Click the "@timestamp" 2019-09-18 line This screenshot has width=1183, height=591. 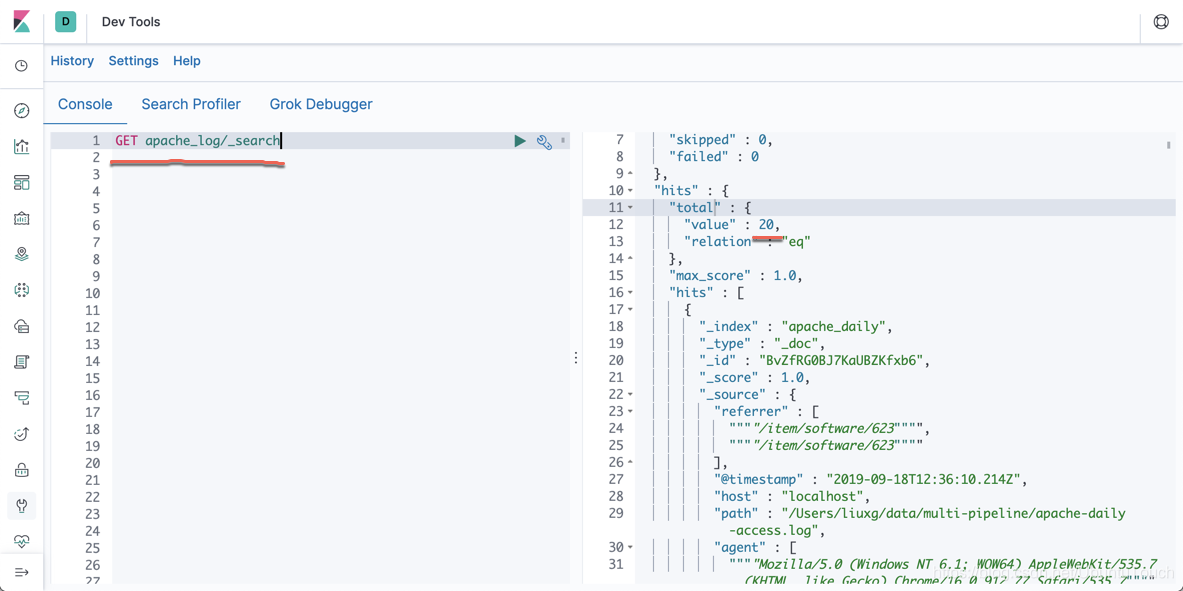871,479
